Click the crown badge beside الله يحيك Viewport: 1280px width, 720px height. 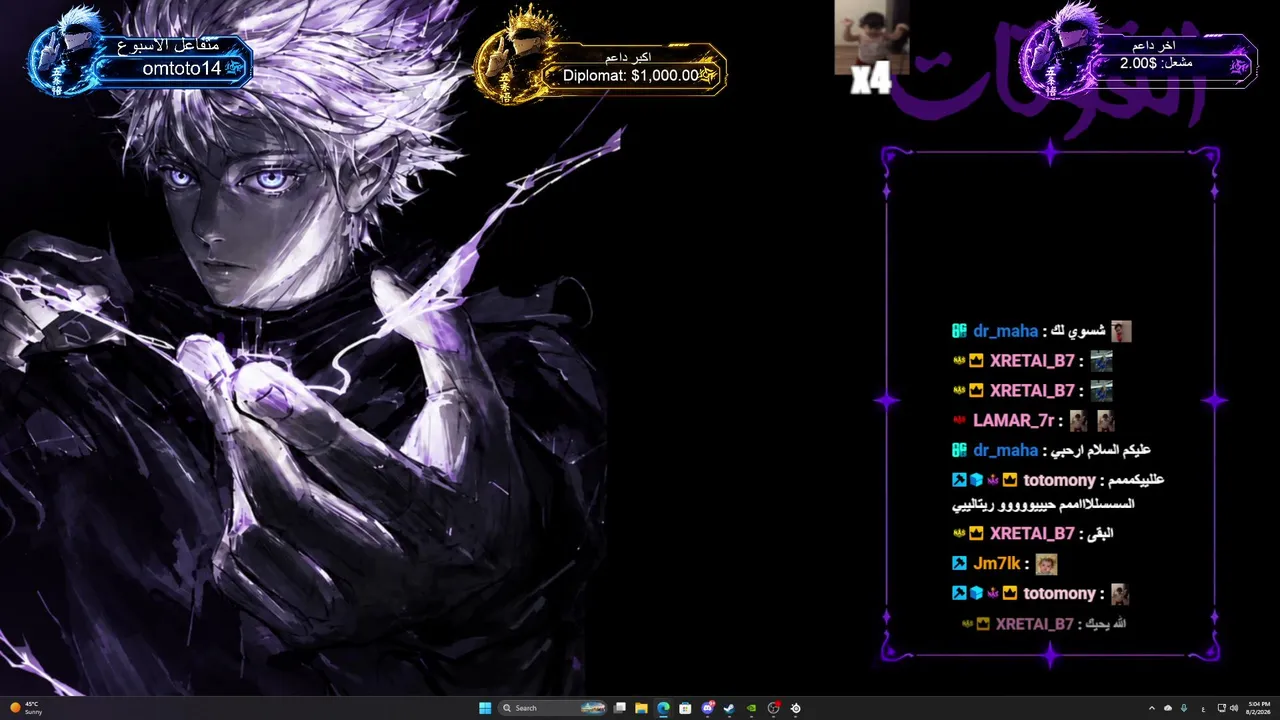click(x=984, y=624)
